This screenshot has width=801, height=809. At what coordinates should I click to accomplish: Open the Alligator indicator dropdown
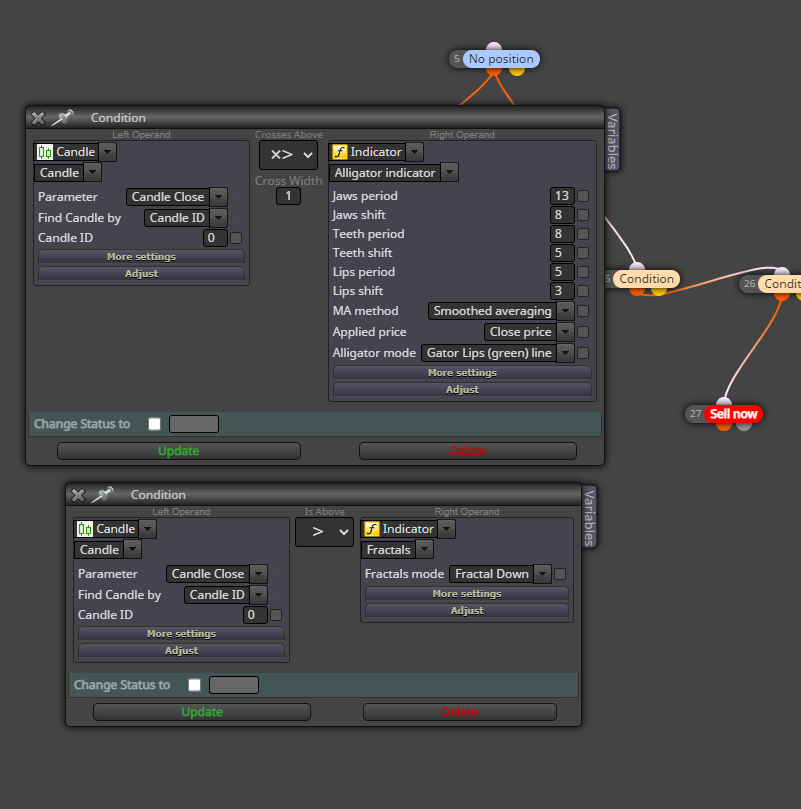tap(450, 173)
